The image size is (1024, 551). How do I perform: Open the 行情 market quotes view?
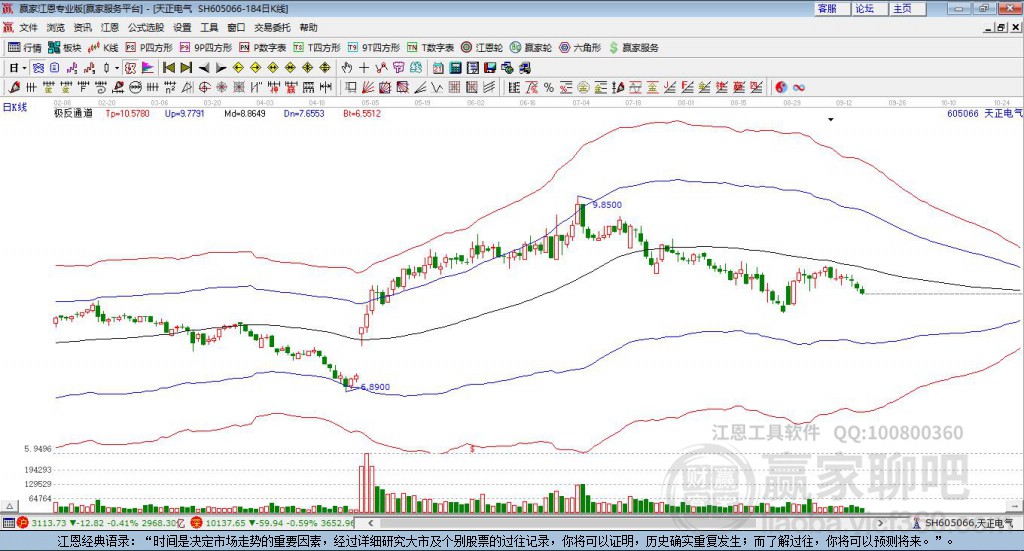point(24,48)
